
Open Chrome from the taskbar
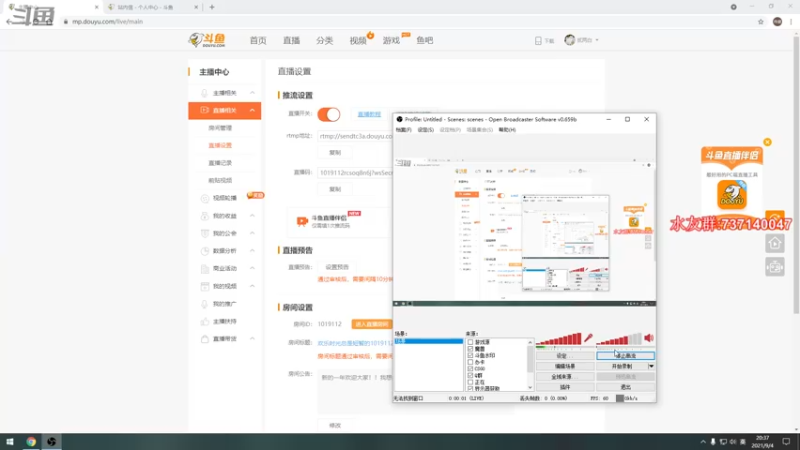(x=31, y=441)
